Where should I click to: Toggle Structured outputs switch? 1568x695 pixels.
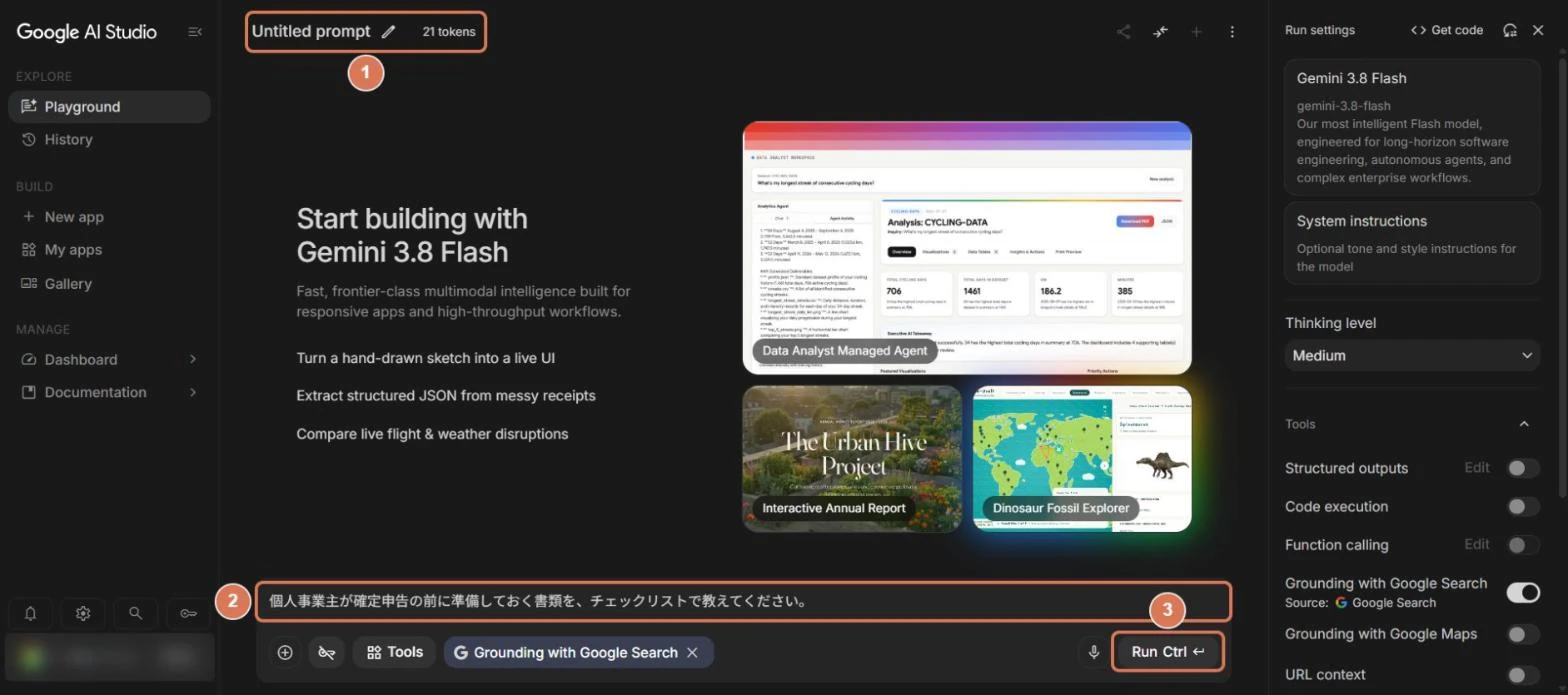(1523, 468)
